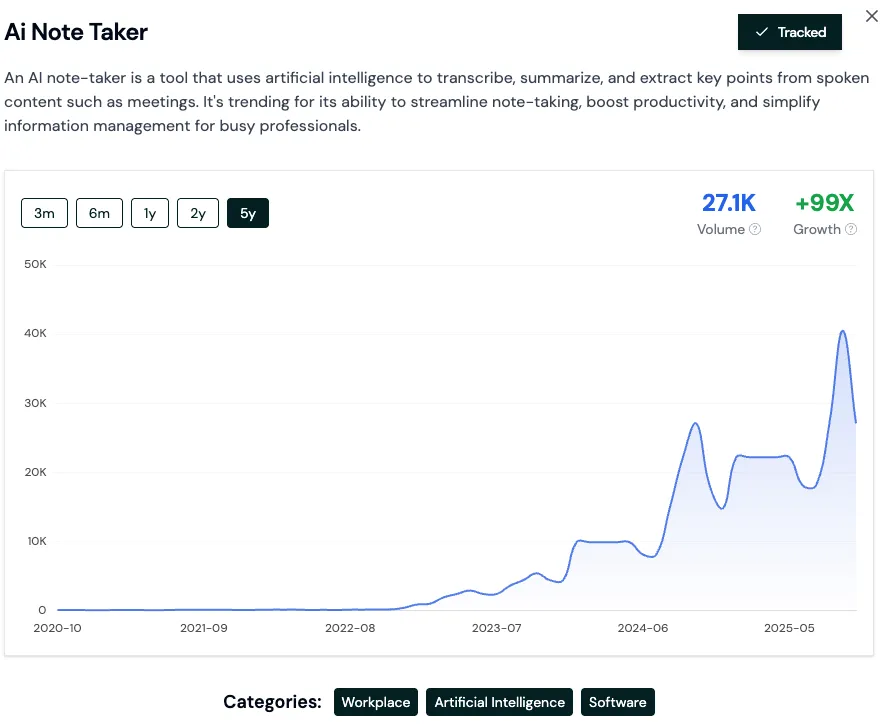Click the 2023-07 axis label
This screenshot has width=886, height=727.
496,628
